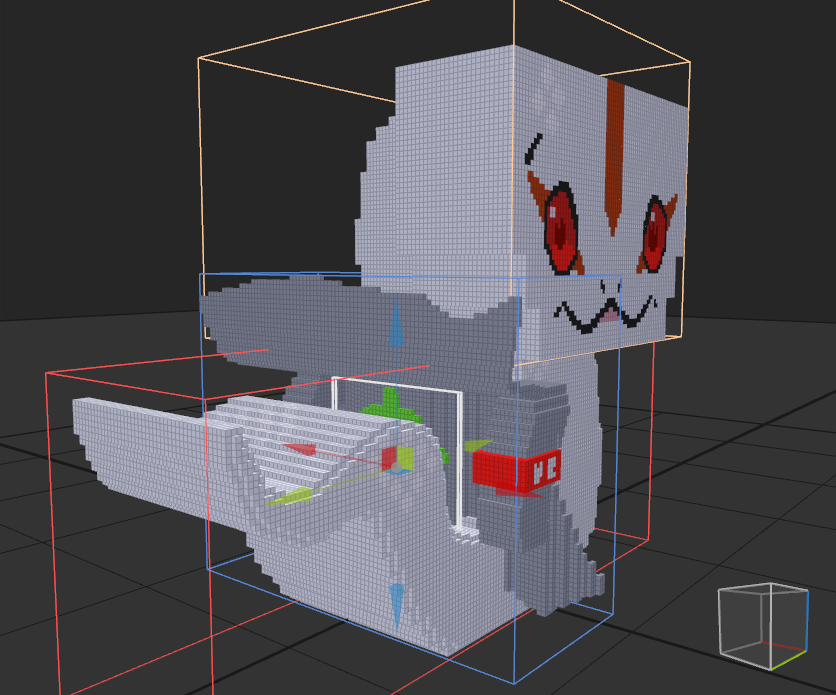
Task: Click the red left eye on face
Action: click(x=561, y=229)
